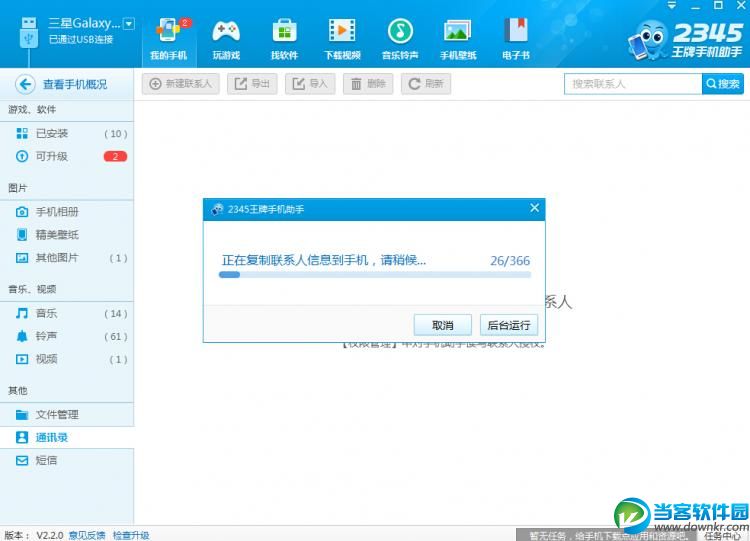
Task: Click the red badge showing 2 upgrades
Action: (115, 156)
